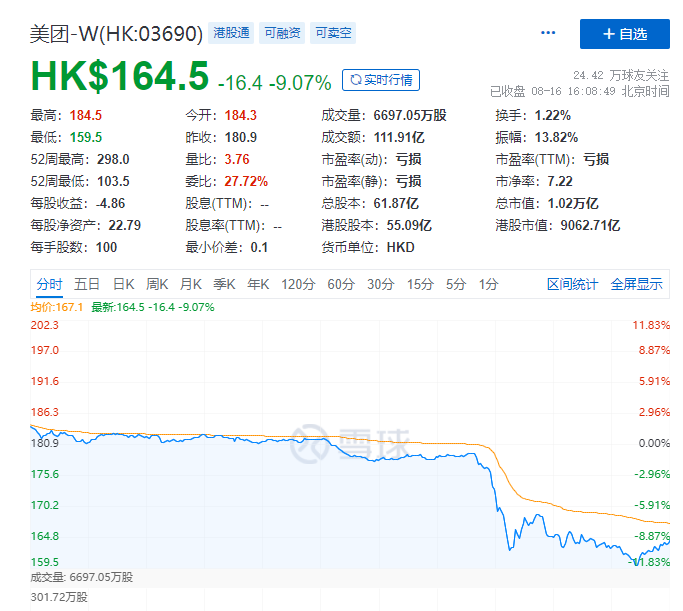Screen dimensions: 683x611
Task: Click the 货币单位 value HKD
Action: click(401, 247)
